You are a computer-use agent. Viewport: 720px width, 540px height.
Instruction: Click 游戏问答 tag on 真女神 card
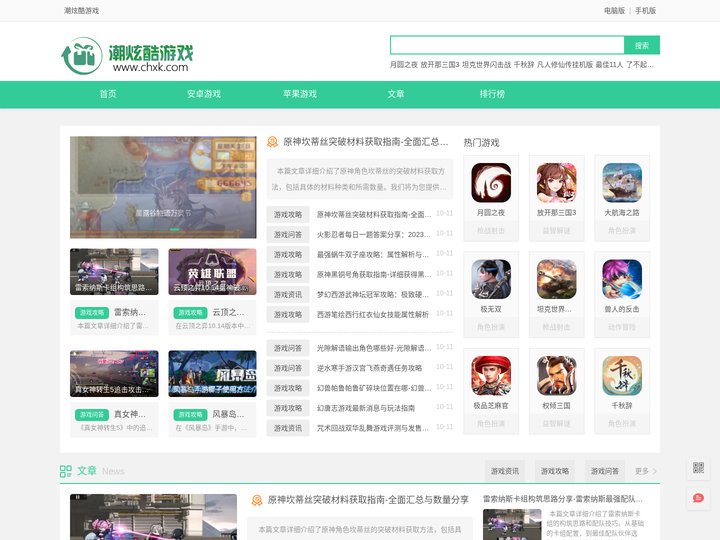[92, 415]
